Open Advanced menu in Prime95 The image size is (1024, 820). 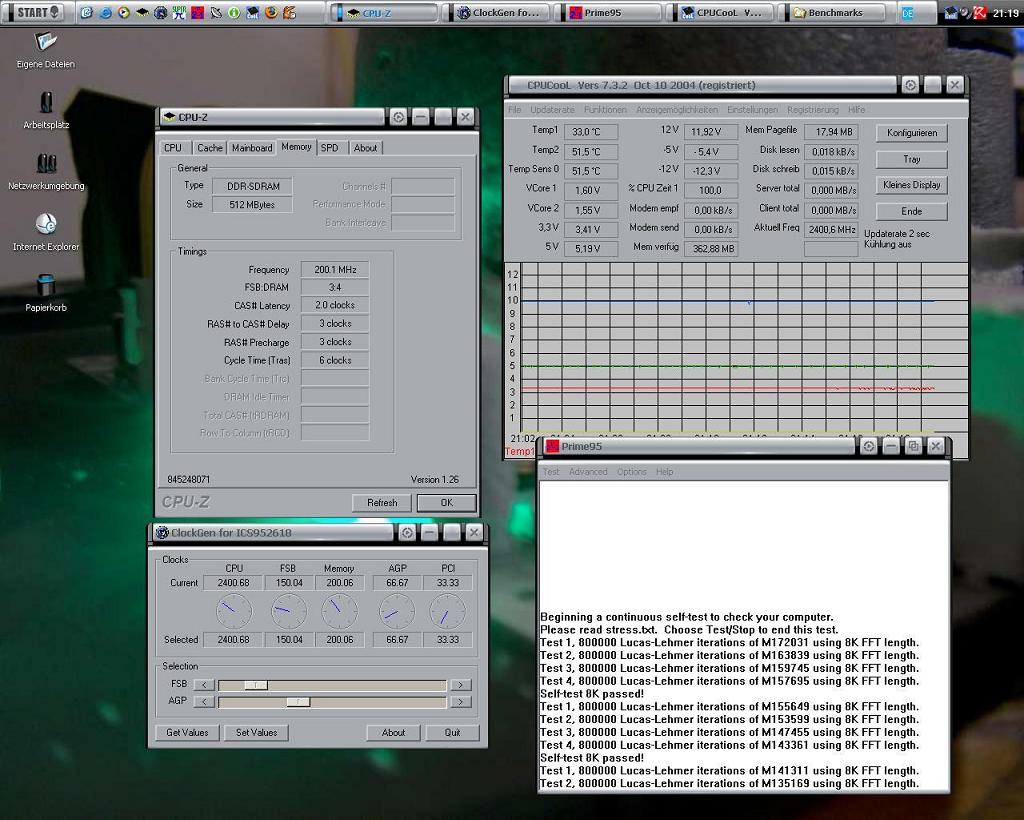pyautogui.click(x=588, y=471)
